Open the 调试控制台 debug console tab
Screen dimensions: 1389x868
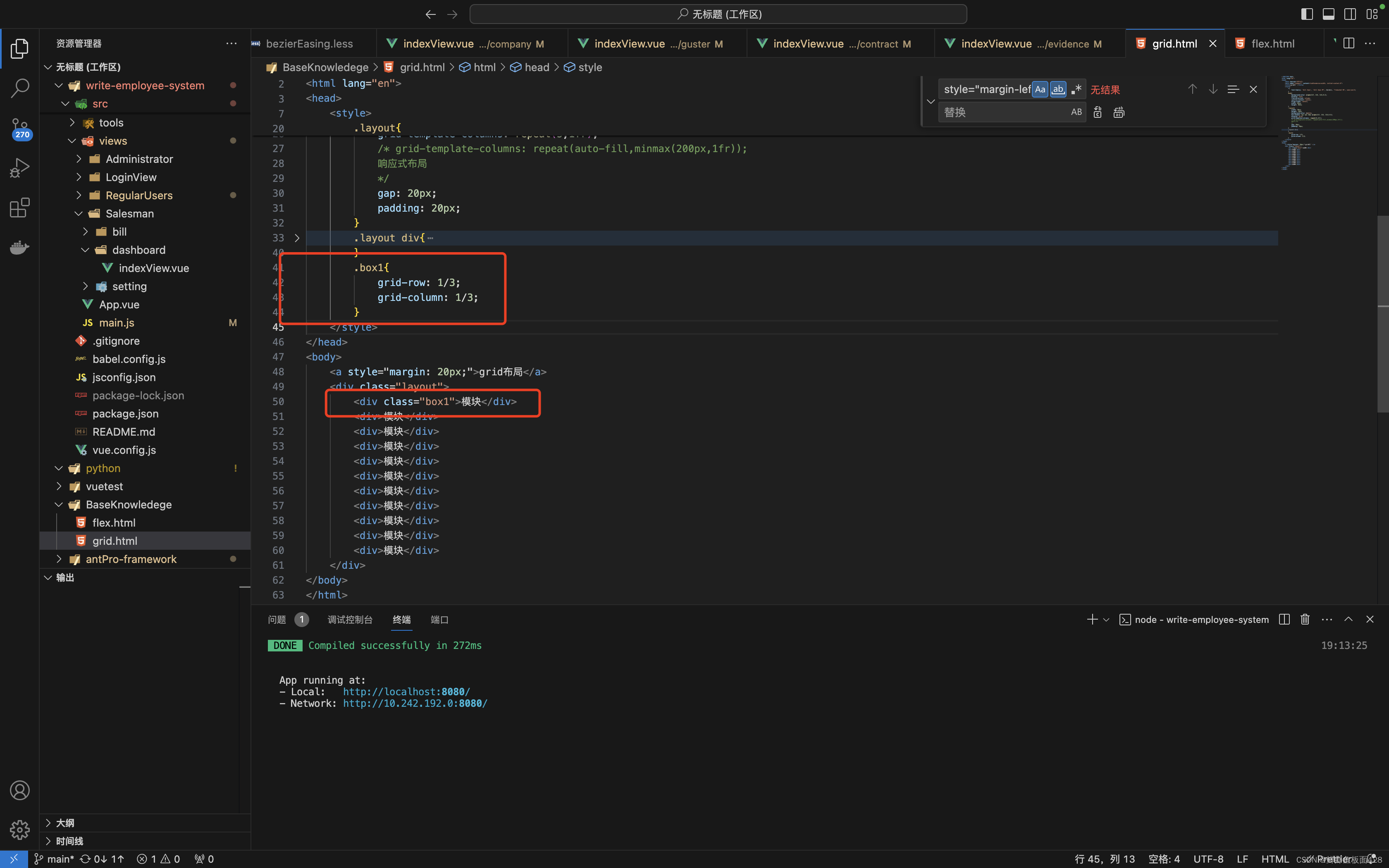tap(350, 620)
